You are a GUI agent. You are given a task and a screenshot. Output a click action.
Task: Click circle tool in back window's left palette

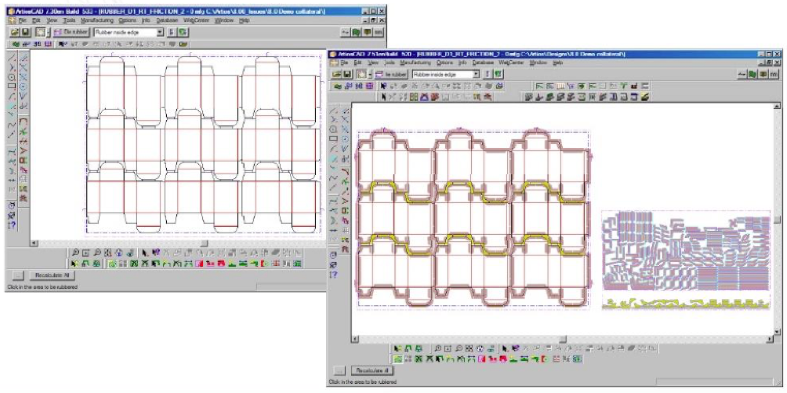[x=12, y=77]
